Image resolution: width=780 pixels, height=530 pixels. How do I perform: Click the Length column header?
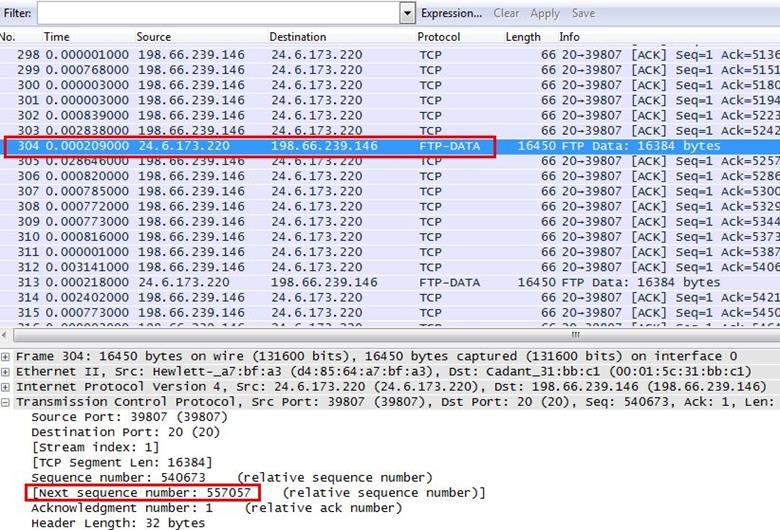click(523, 37)
